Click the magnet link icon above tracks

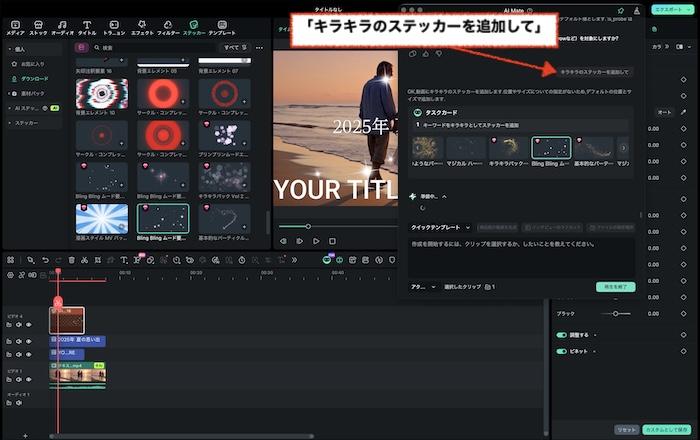(21, 275)
